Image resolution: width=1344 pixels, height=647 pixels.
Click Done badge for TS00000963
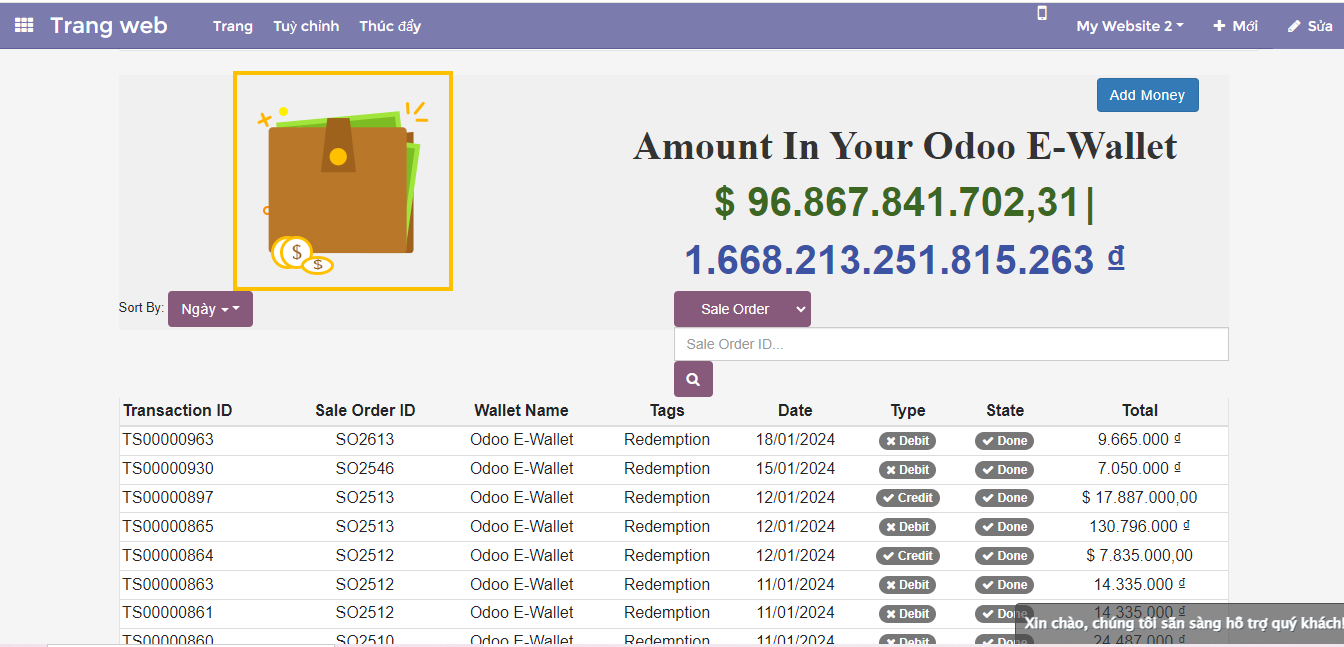point(1005,441)
